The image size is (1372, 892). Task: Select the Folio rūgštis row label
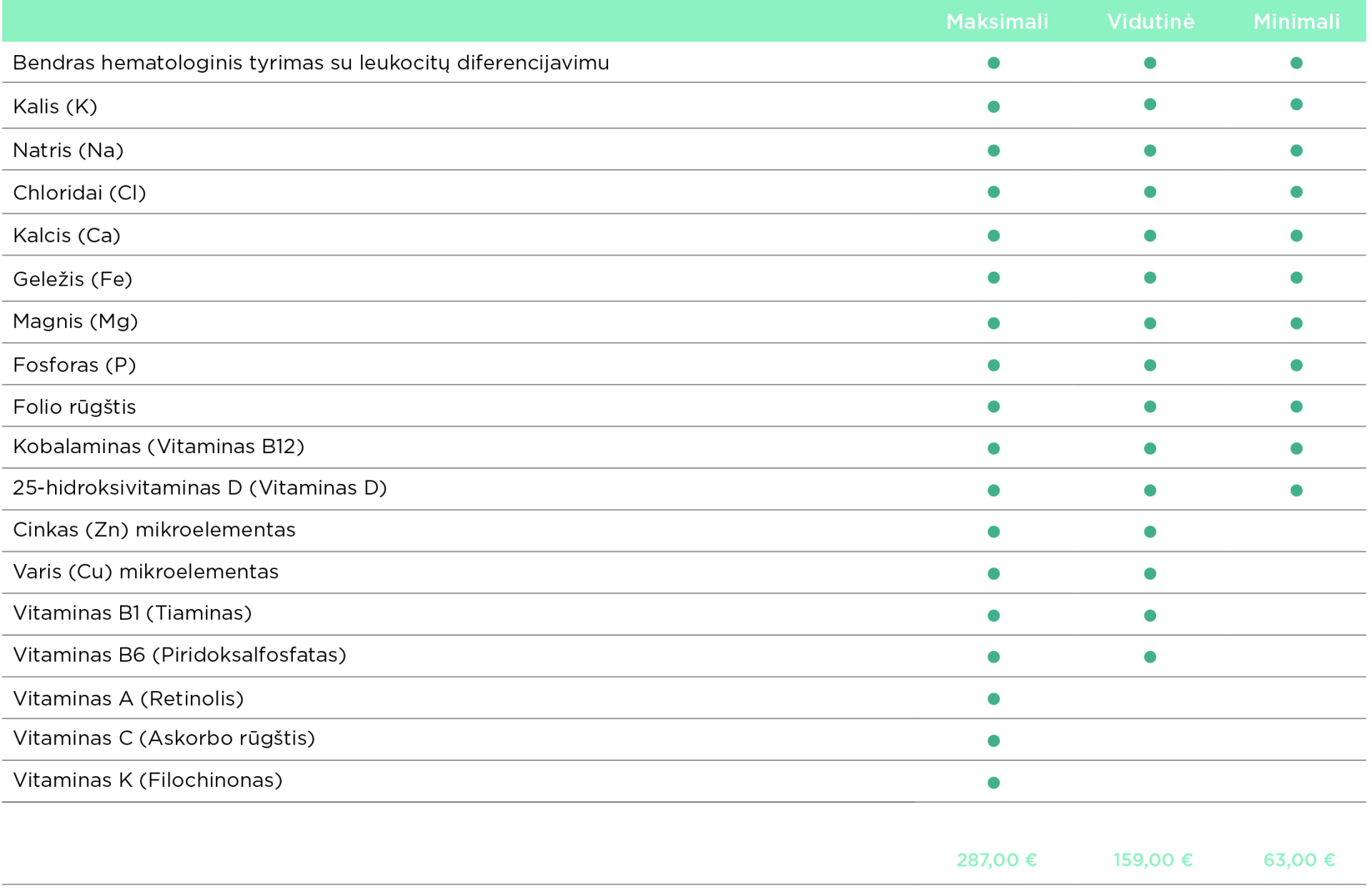pos(74,407)
